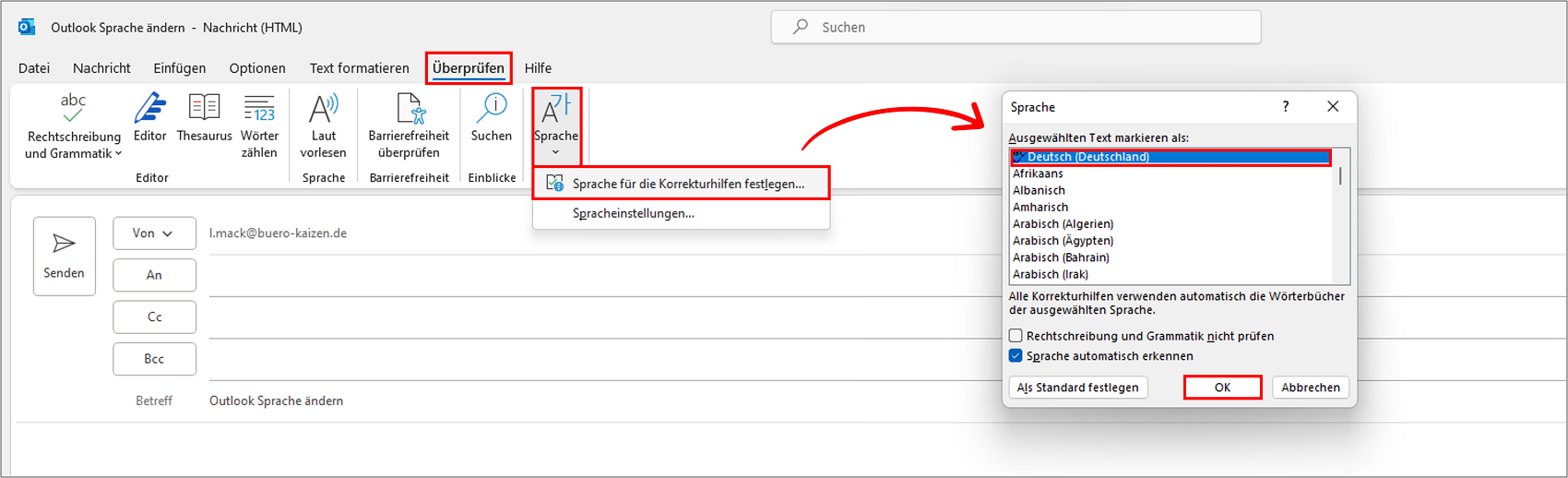Viewport: 1568px width, 478px height.
Task: Confirm the Sprache dialog with OK
Action: (x=1222, y=388)
